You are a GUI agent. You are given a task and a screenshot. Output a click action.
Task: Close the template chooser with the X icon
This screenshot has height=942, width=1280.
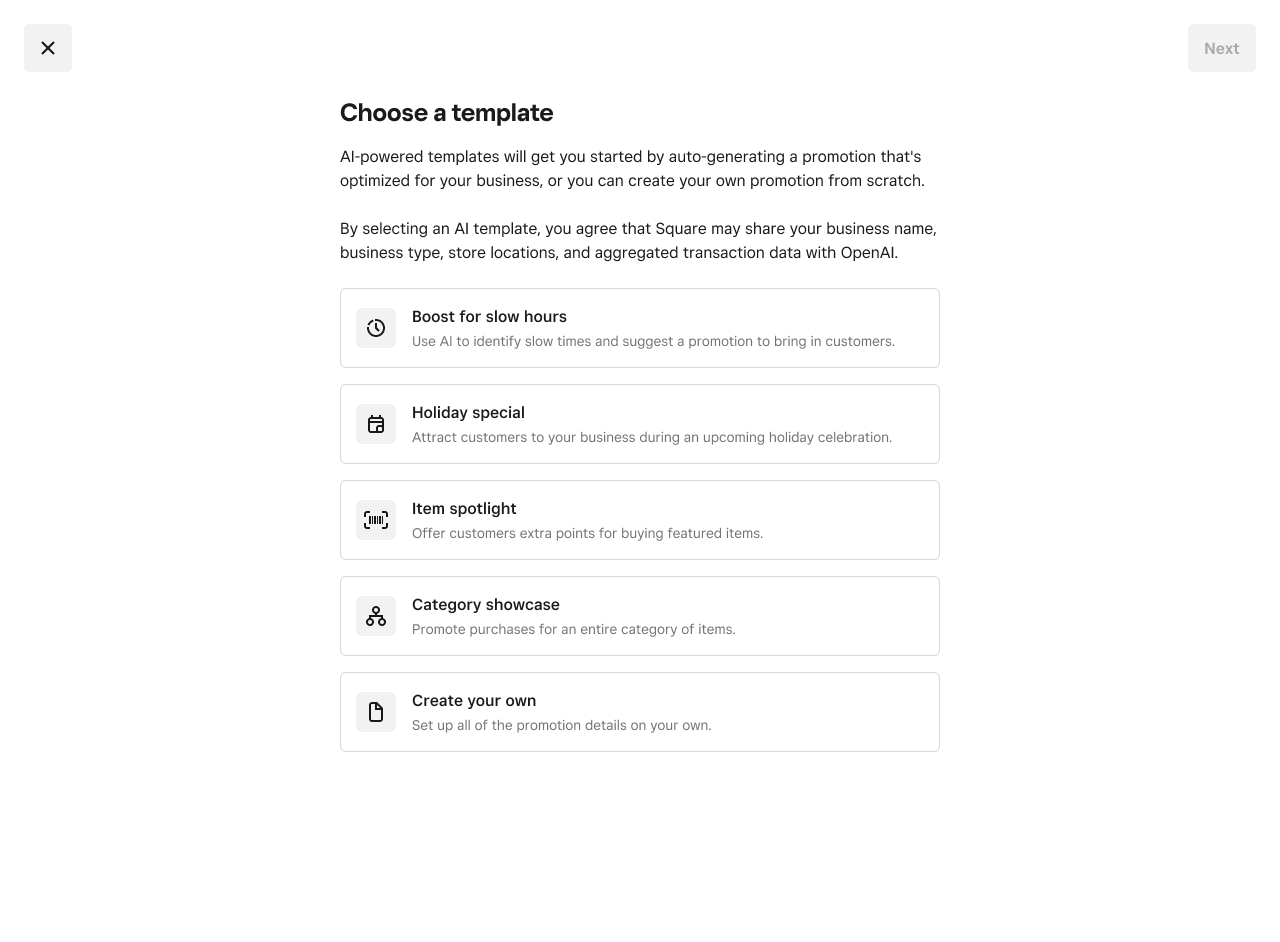tap(48, 48)
